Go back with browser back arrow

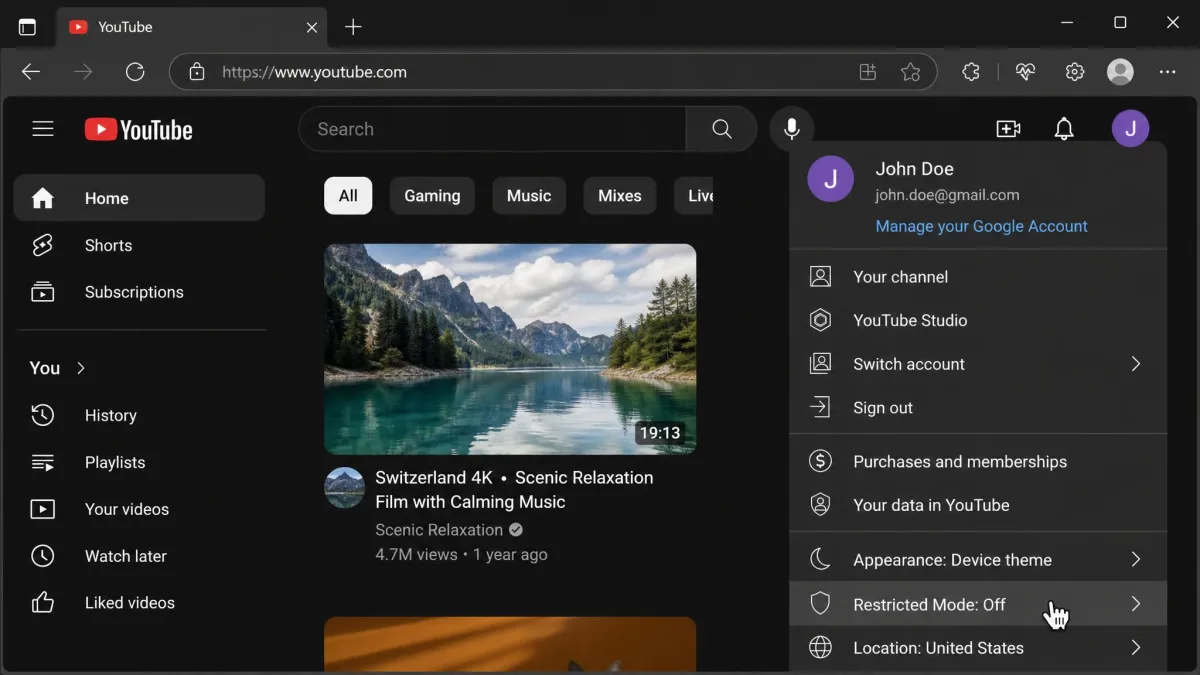[x=31, y=72]
